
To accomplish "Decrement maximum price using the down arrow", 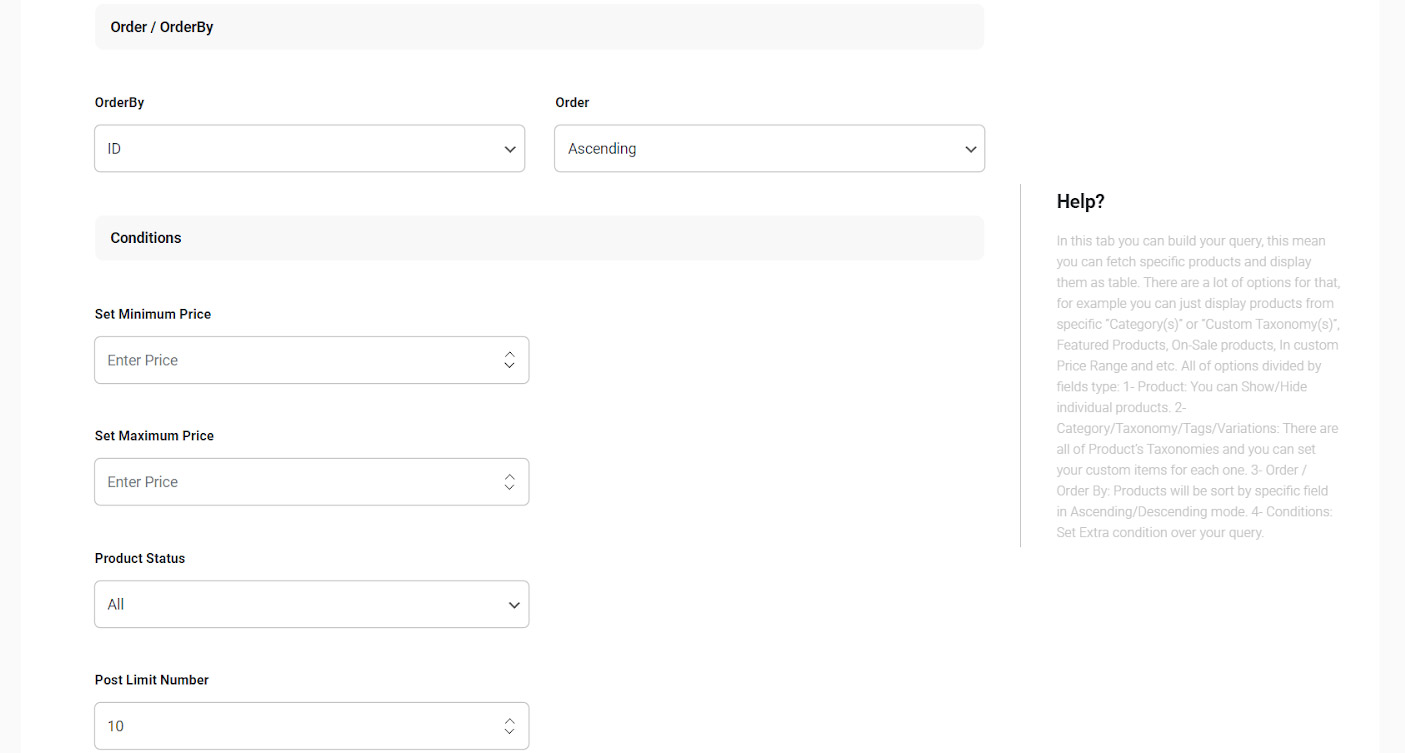I will point(509,488).
